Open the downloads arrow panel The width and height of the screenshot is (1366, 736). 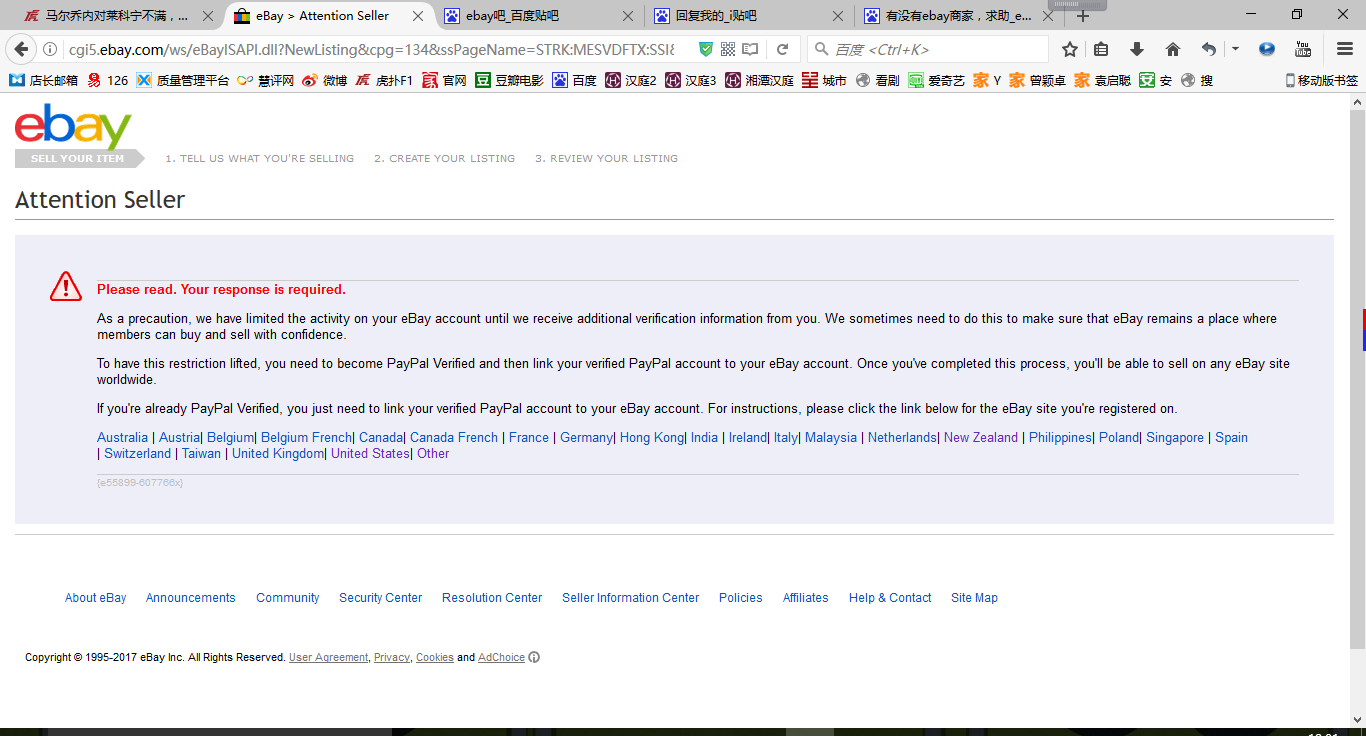[x=1137, y=49]
